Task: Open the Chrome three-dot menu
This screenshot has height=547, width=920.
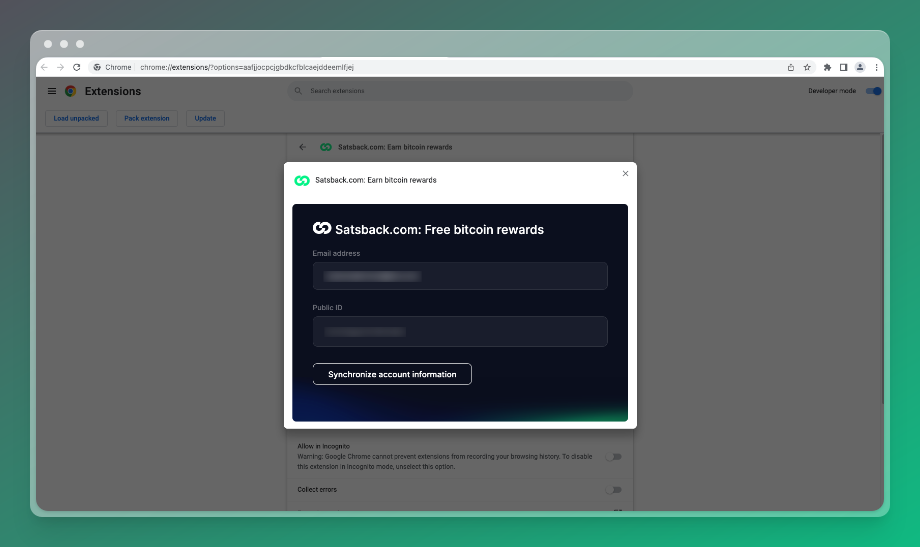Action: pos(877,67)
